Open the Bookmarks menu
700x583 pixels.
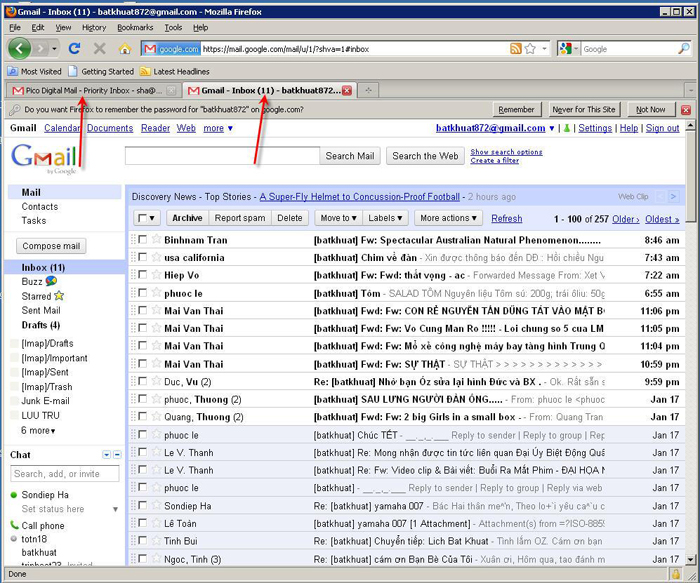coord(135,27)
